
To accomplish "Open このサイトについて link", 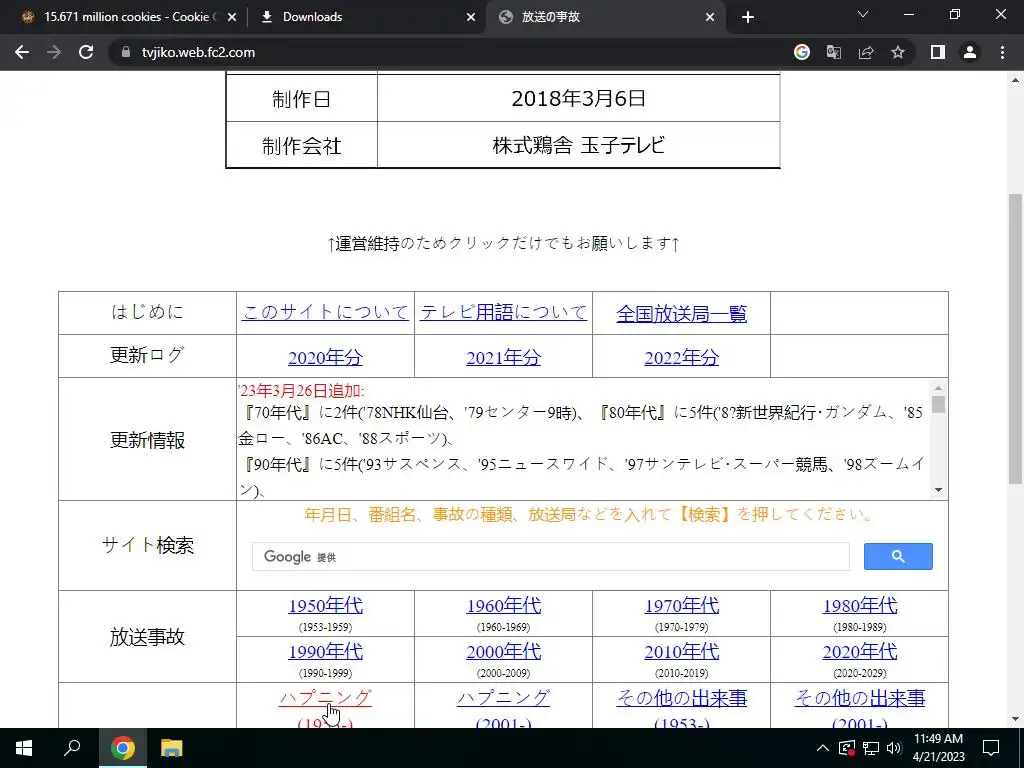I will [325, 312].
